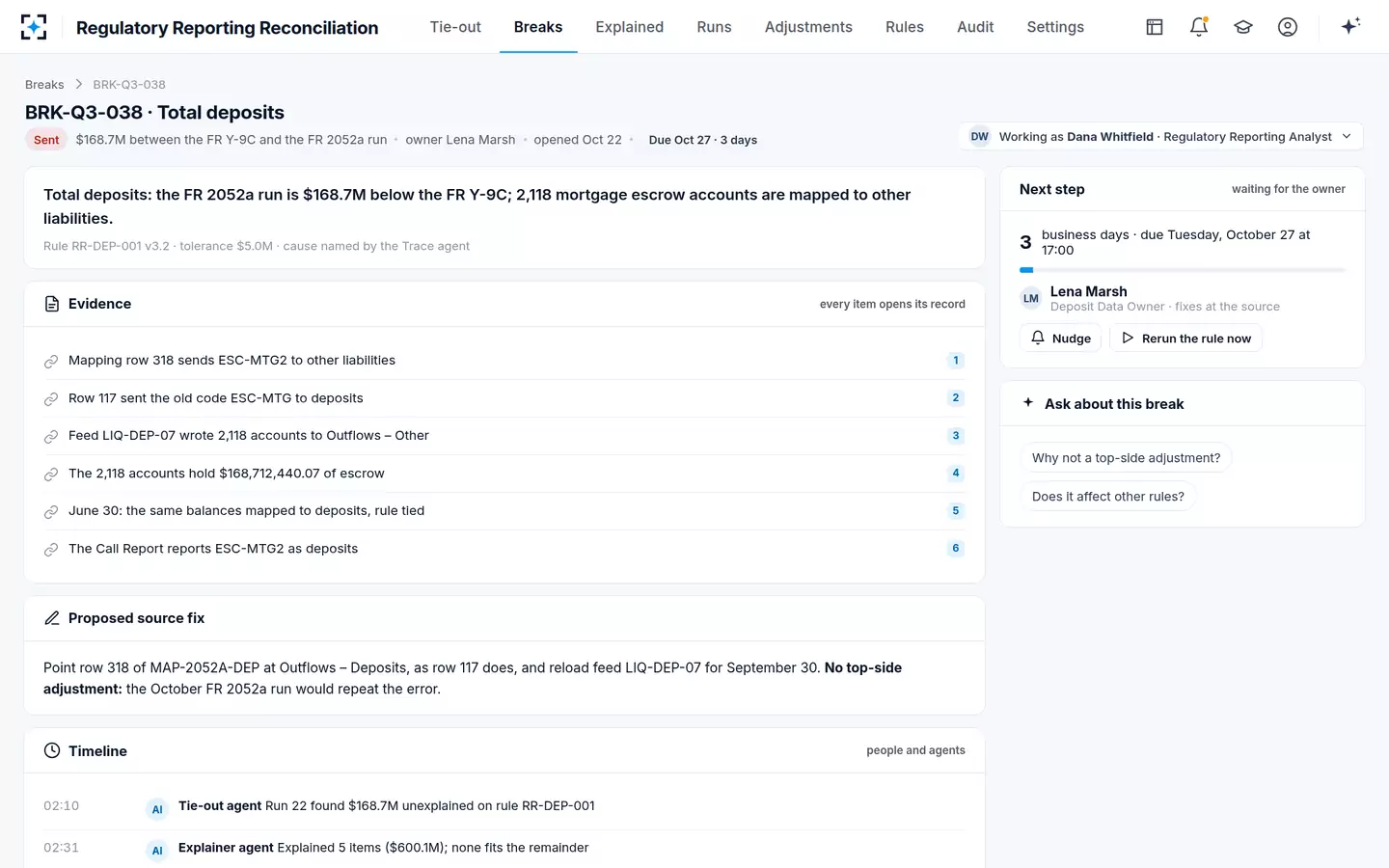Click the Ask about this break heading
Image resolution: width=1389 pixels, height=868 pixels.
pyautogui.click(x=1114, y=404)
